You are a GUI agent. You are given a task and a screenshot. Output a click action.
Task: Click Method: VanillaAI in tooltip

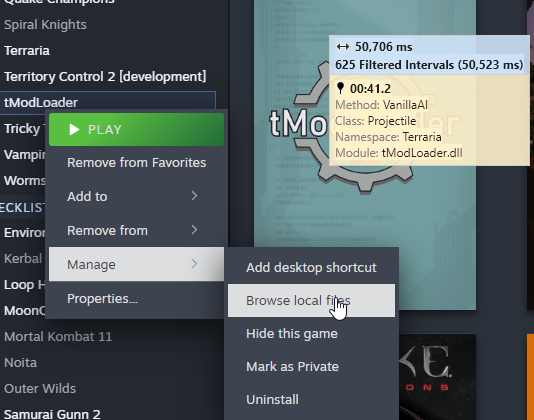tap(381, 105)
